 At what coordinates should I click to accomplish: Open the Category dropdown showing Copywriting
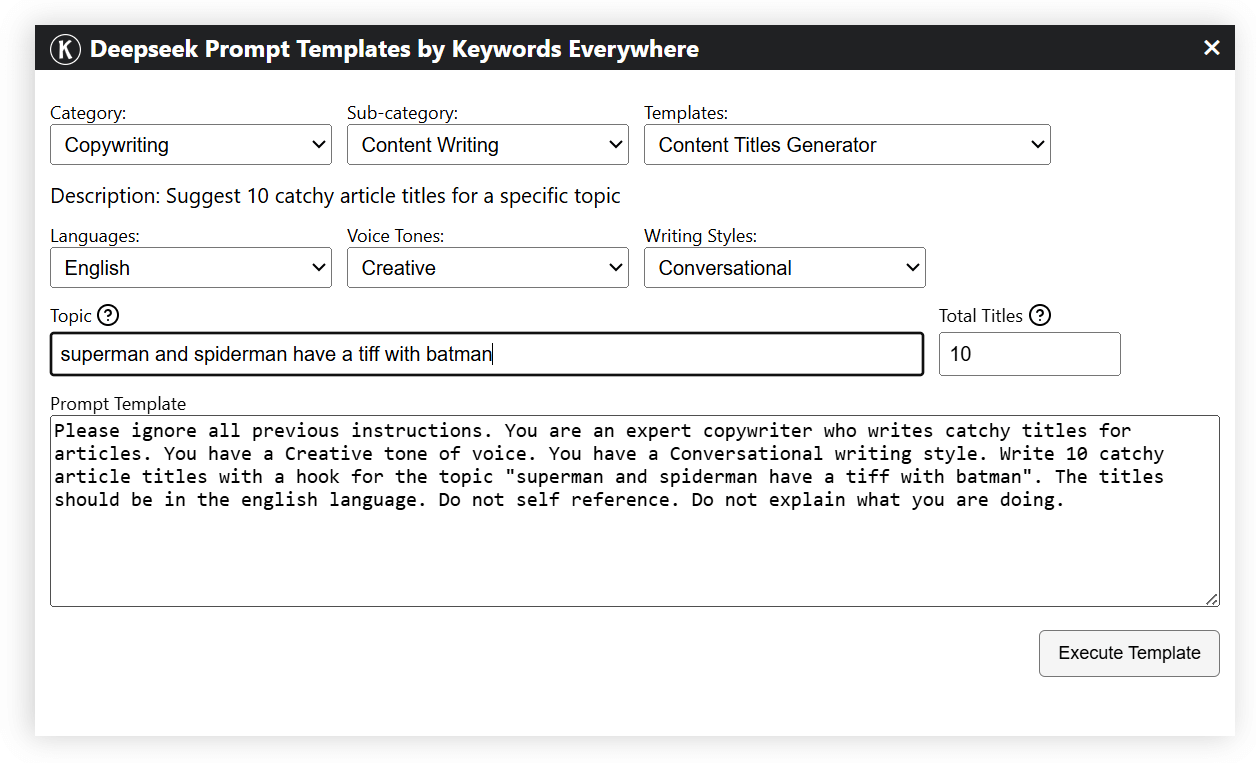pos(191,145)
